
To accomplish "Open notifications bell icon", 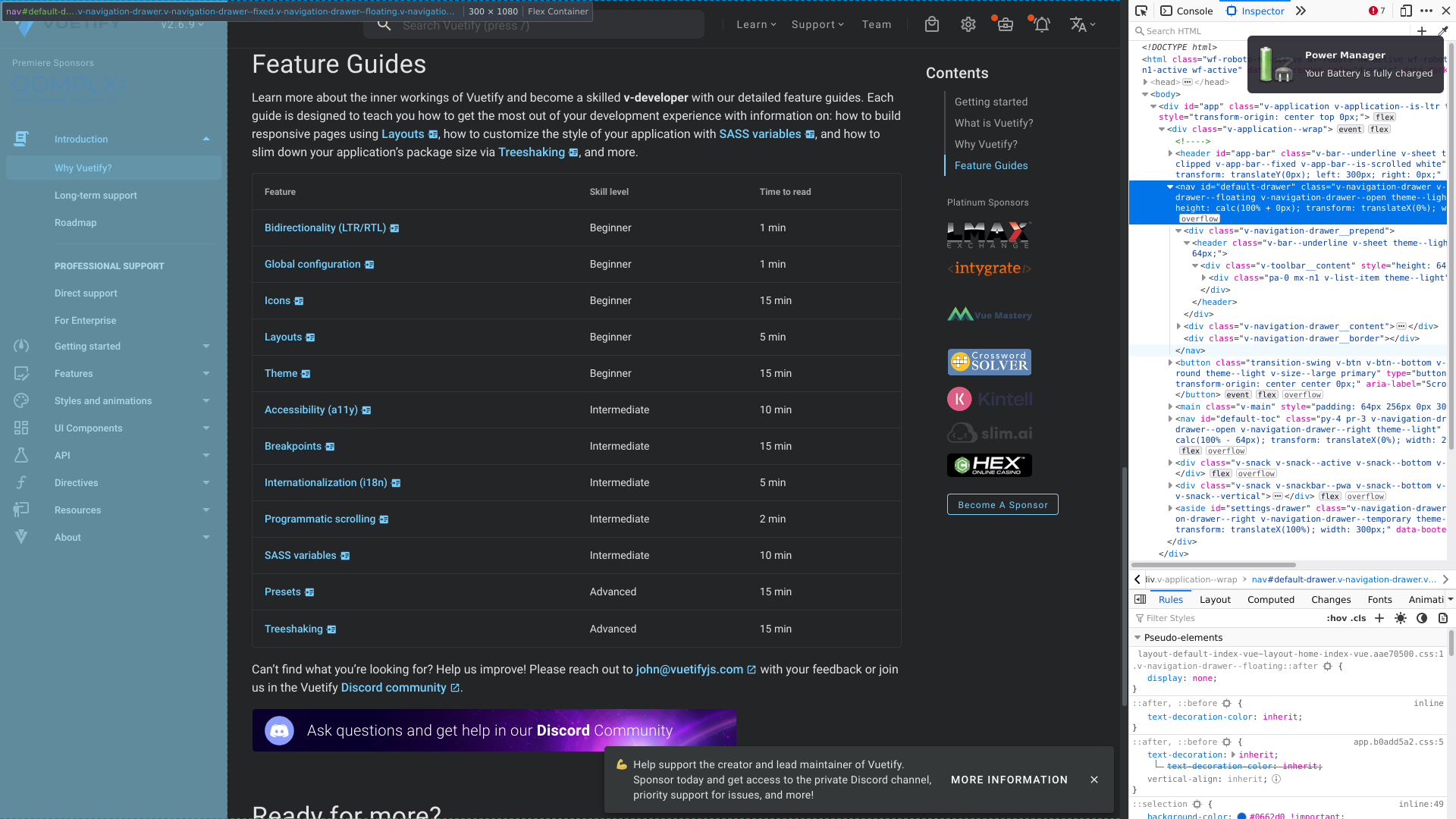I will 1042,25.
